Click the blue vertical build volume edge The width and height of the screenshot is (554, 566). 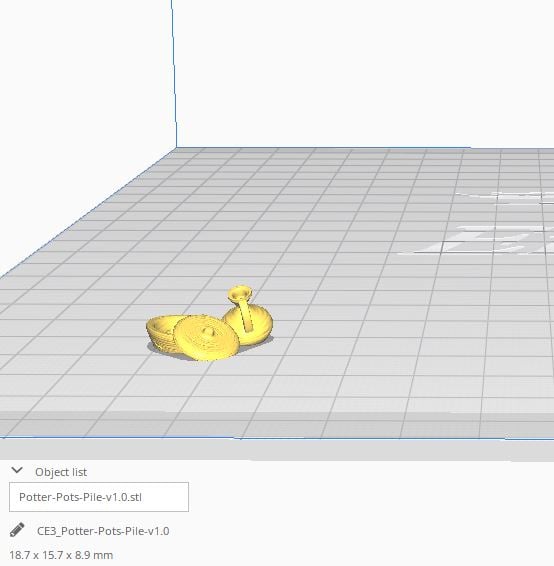(174, 72)
